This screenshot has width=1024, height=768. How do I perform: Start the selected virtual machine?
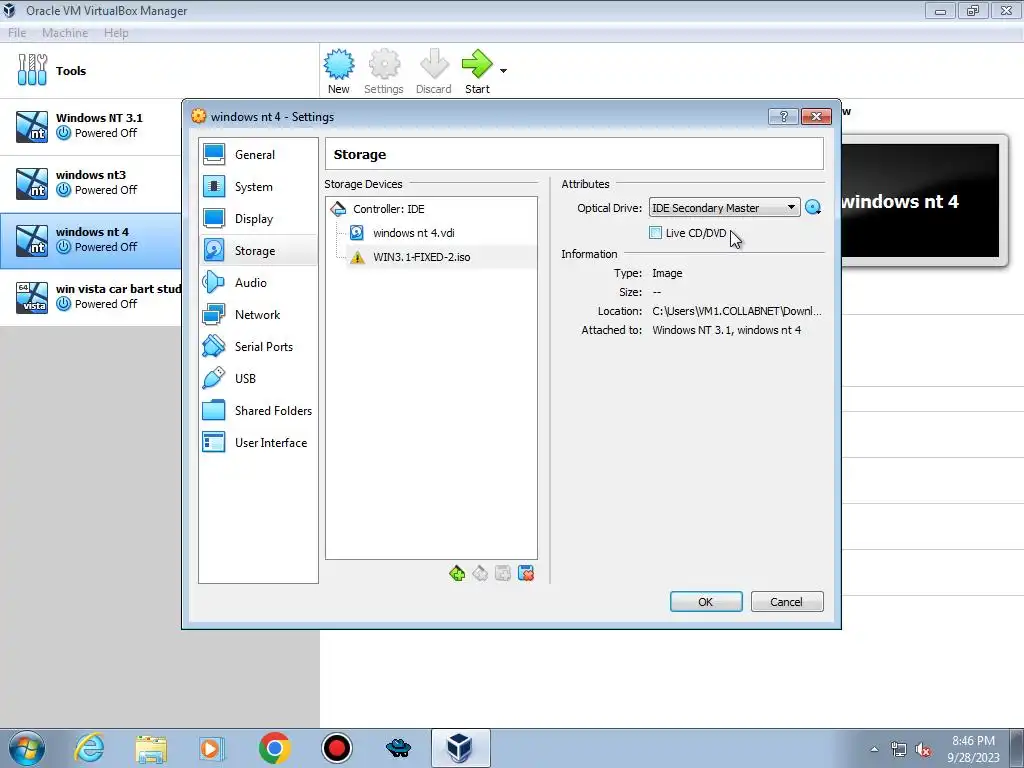coord(477,72)
